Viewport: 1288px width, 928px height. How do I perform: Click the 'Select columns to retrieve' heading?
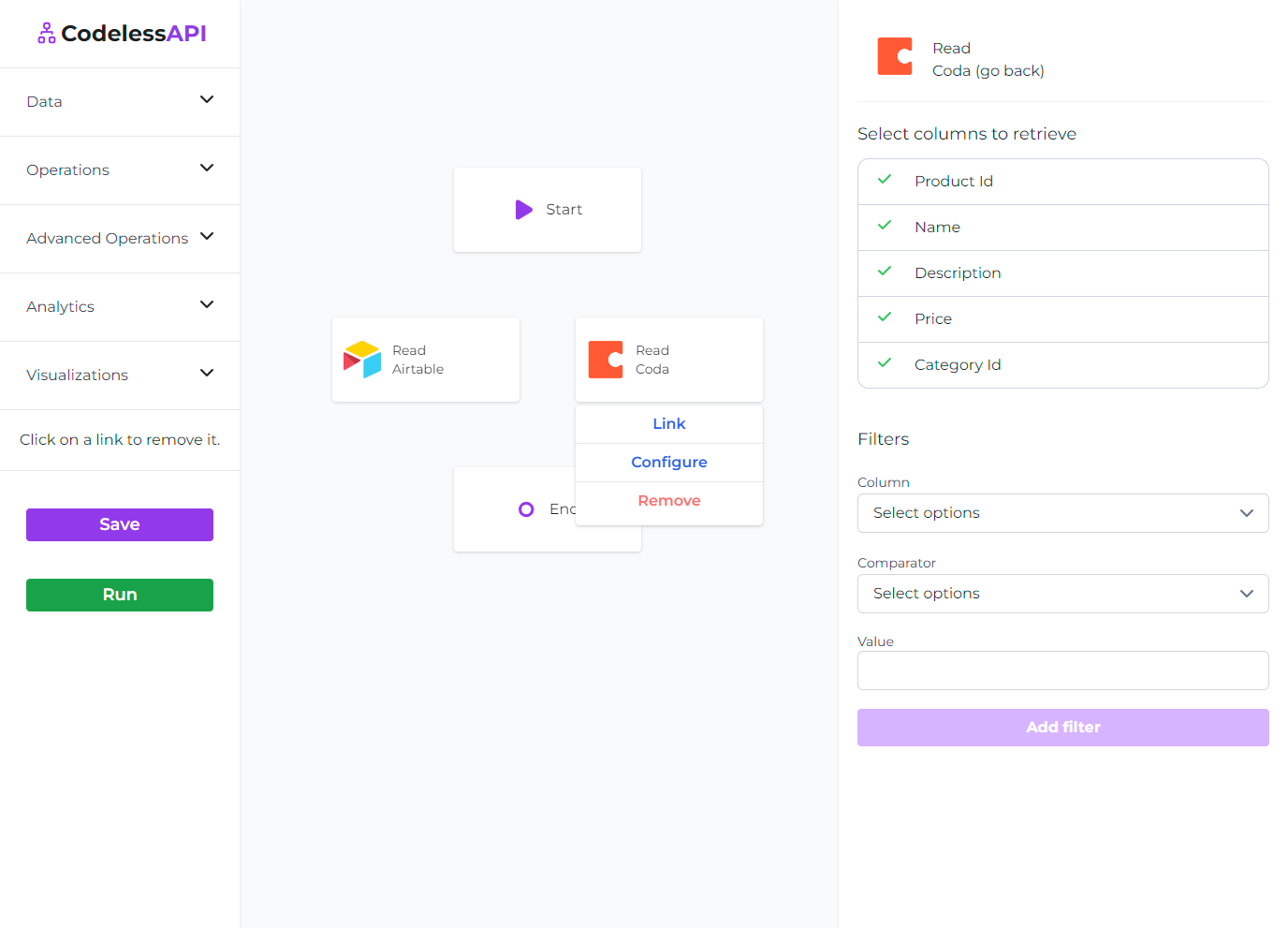click(967, 134)
